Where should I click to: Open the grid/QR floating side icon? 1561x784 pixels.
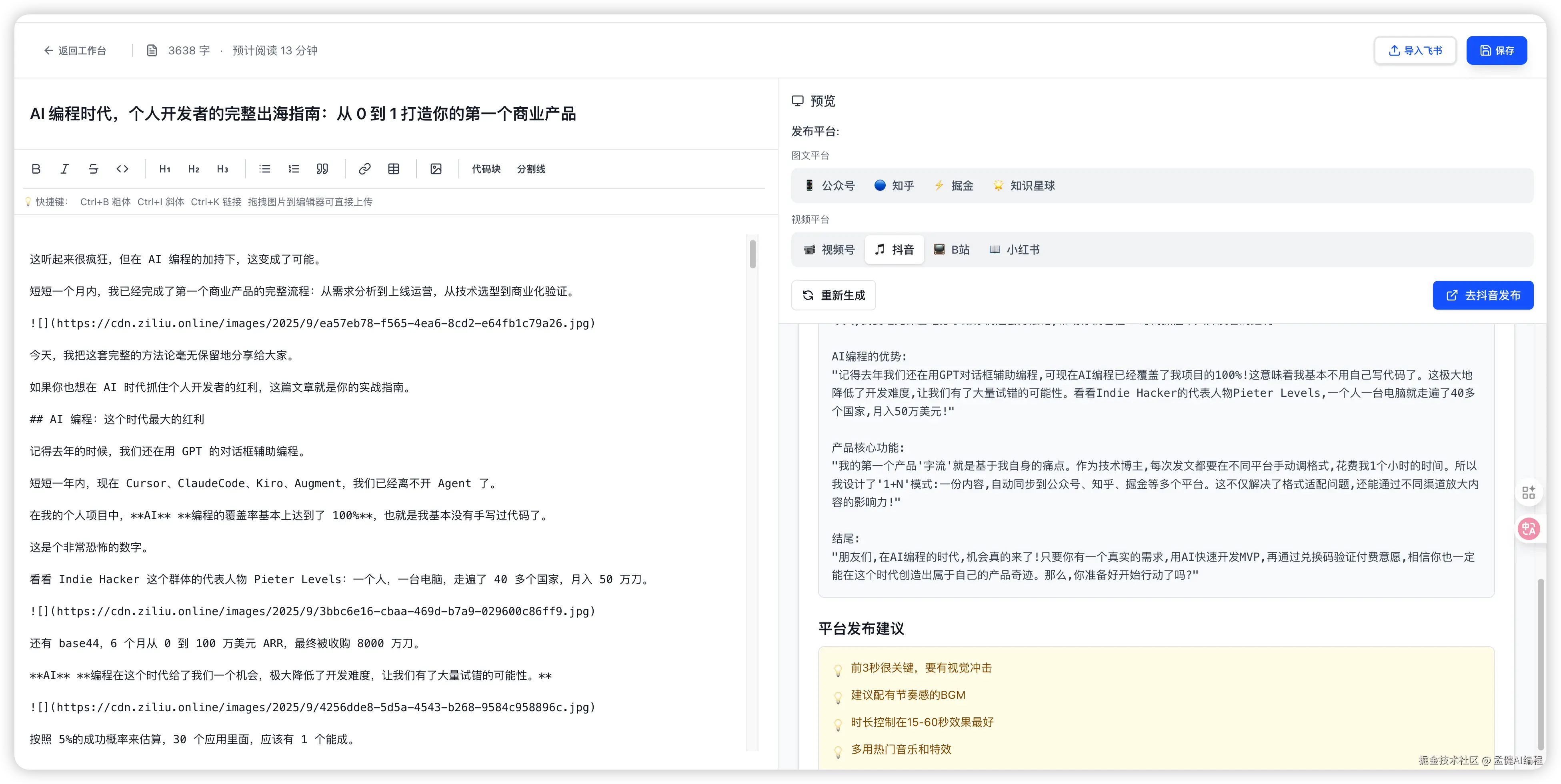pyautogui.click(x=1528, y=492)
